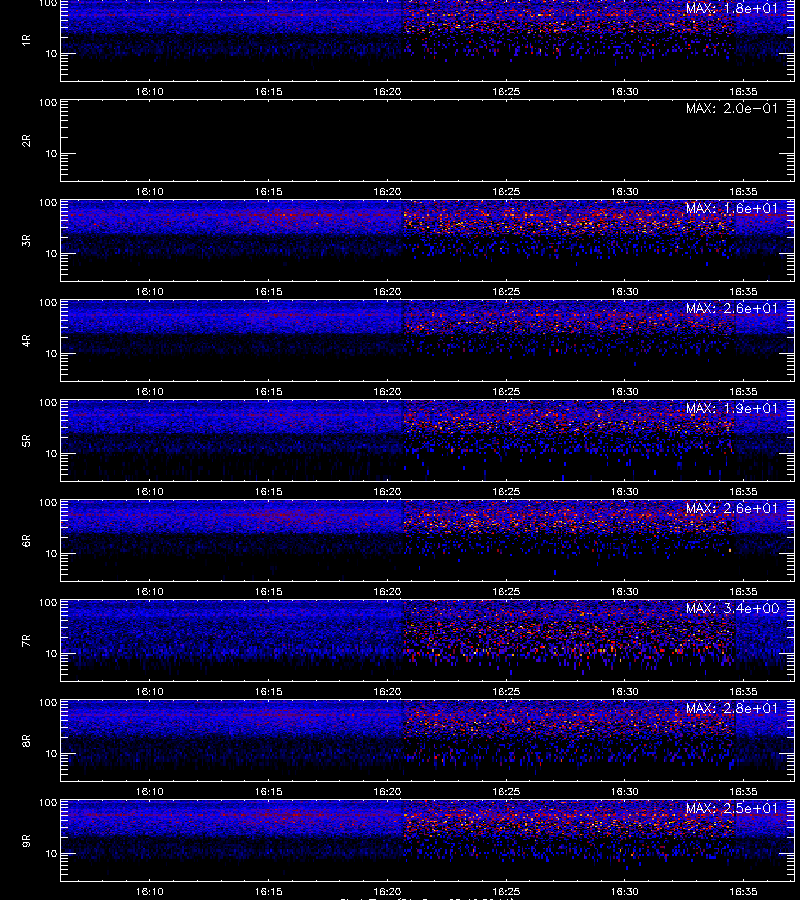Click the 16:20 tick label below the 3R panel
This screenshot has width=800, height=900.
click(x=387, y=292)
